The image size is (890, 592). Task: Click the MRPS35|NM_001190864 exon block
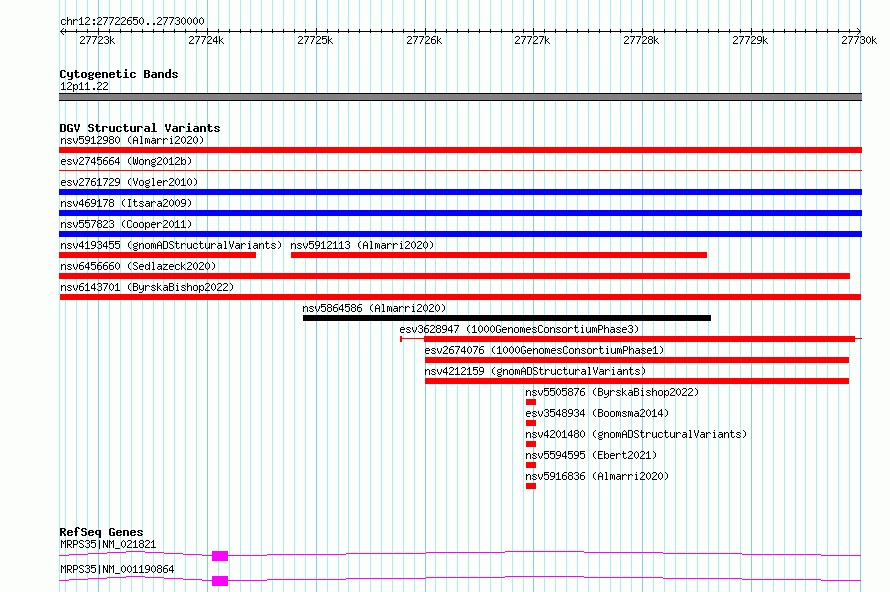coord(220,581)
